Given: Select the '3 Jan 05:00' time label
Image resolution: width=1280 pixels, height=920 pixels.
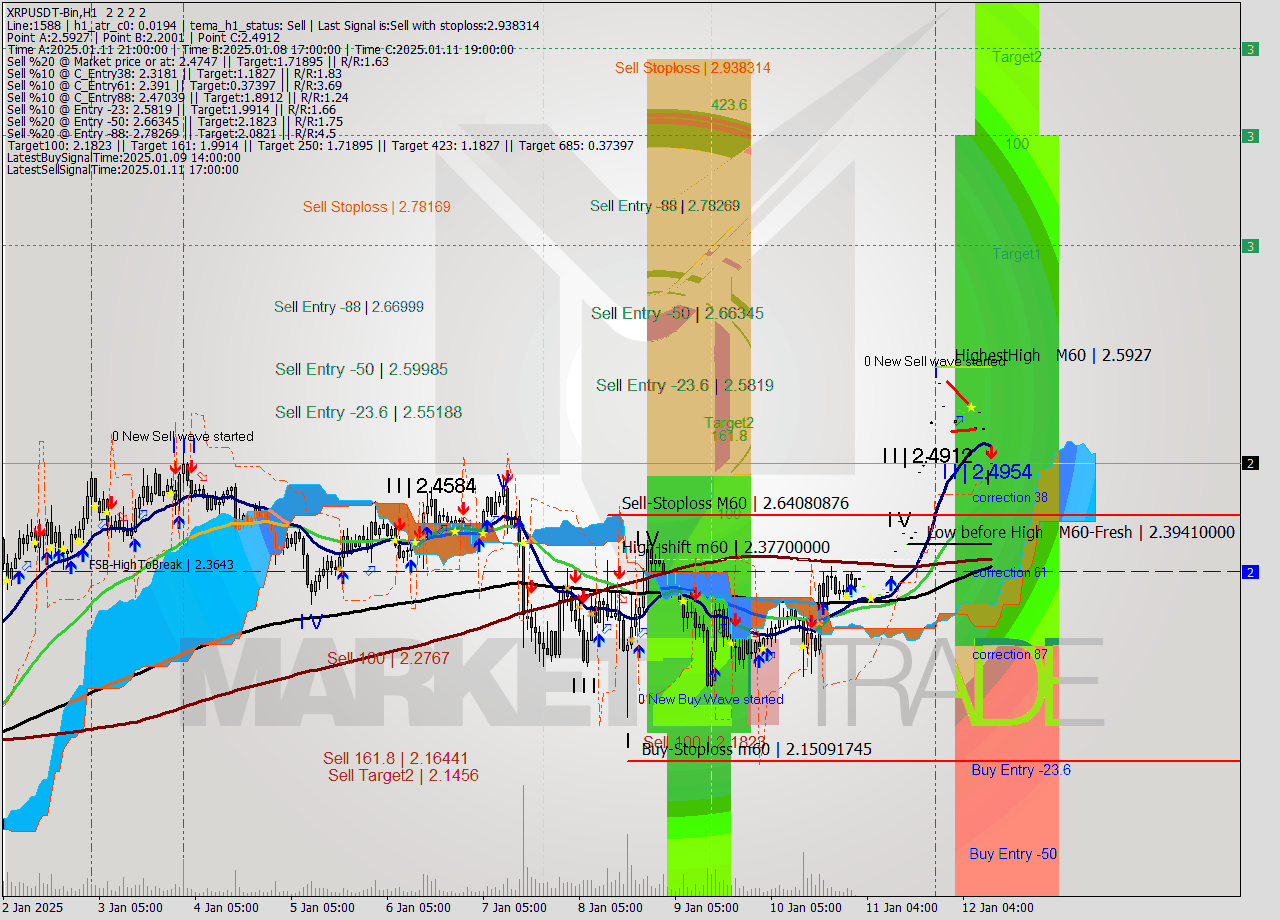Looking at the screenshot, I should 130,908.
